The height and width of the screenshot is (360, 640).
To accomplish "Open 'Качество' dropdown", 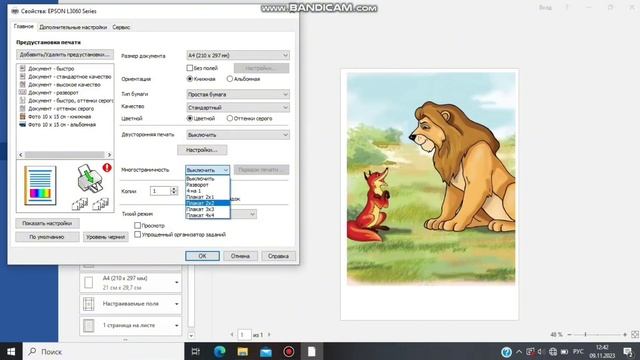I will (238, 107).
